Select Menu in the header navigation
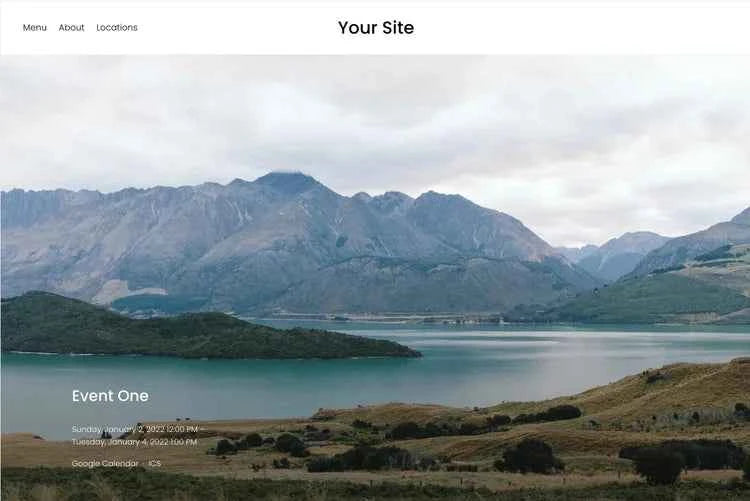The height and width of the screenshot is (501, 750). pos(34,28)
